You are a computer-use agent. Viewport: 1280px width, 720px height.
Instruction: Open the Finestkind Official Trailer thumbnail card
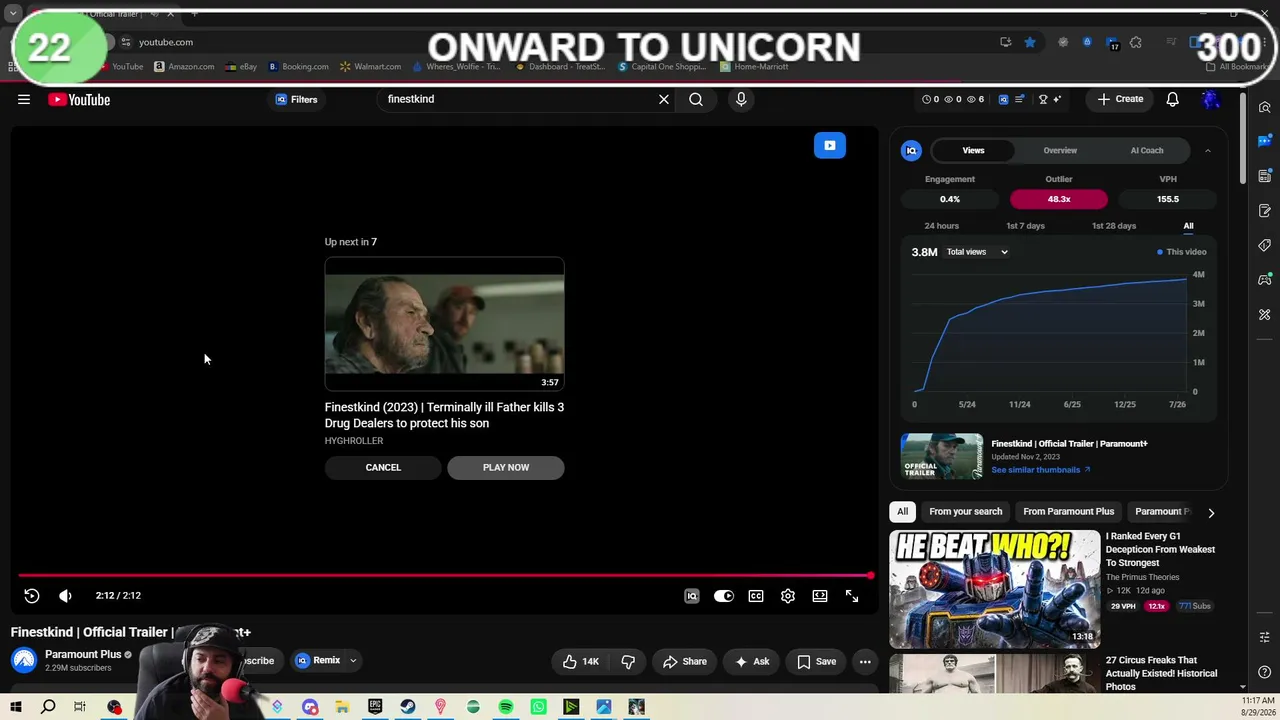click(x=942, y=457)
